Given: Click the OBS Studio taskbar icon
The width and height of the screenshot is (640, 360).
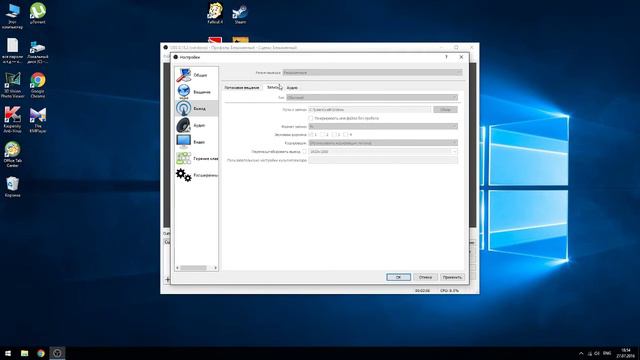Looking at the screenshot, I should tap(57, 353).
